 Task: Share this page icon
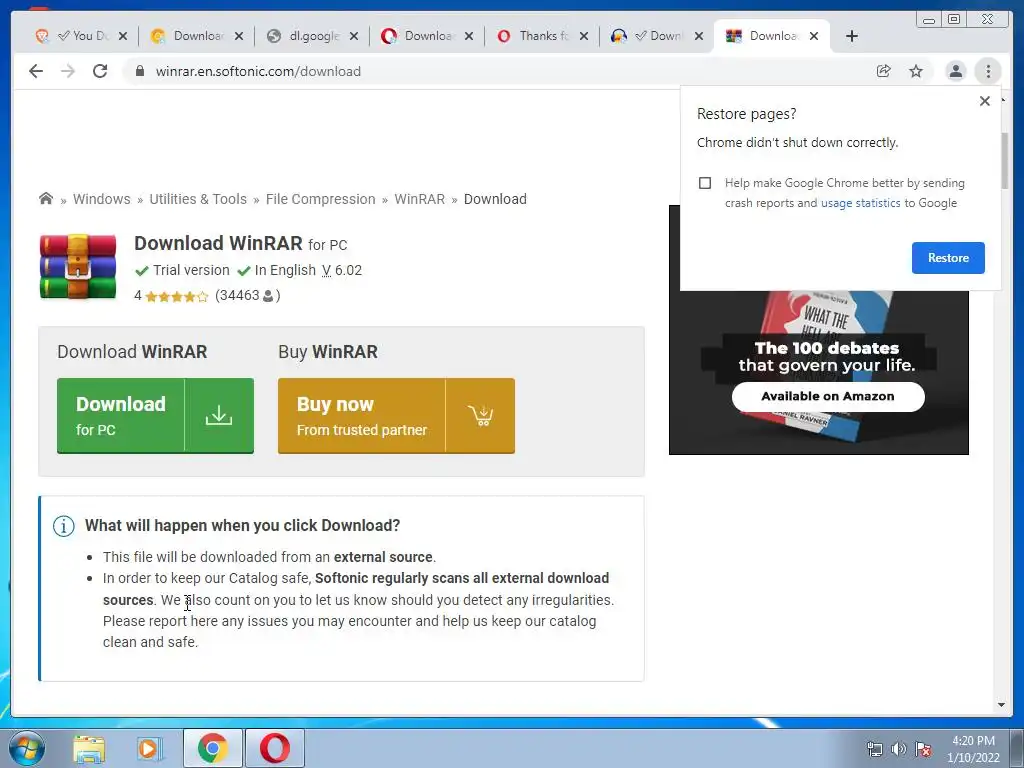(x=884, y=71)
